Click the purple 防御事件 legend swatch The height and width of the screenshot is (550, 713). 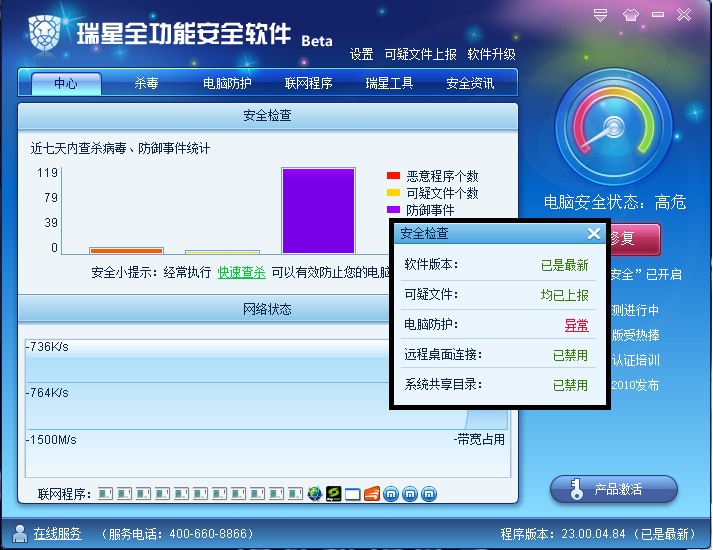(393, 210)
